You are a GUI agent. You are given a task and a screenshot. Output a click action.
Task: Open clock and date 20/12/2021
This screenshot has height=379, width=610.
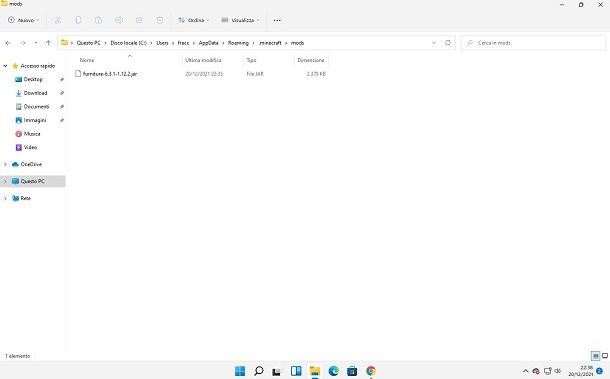tap(581, 371)
